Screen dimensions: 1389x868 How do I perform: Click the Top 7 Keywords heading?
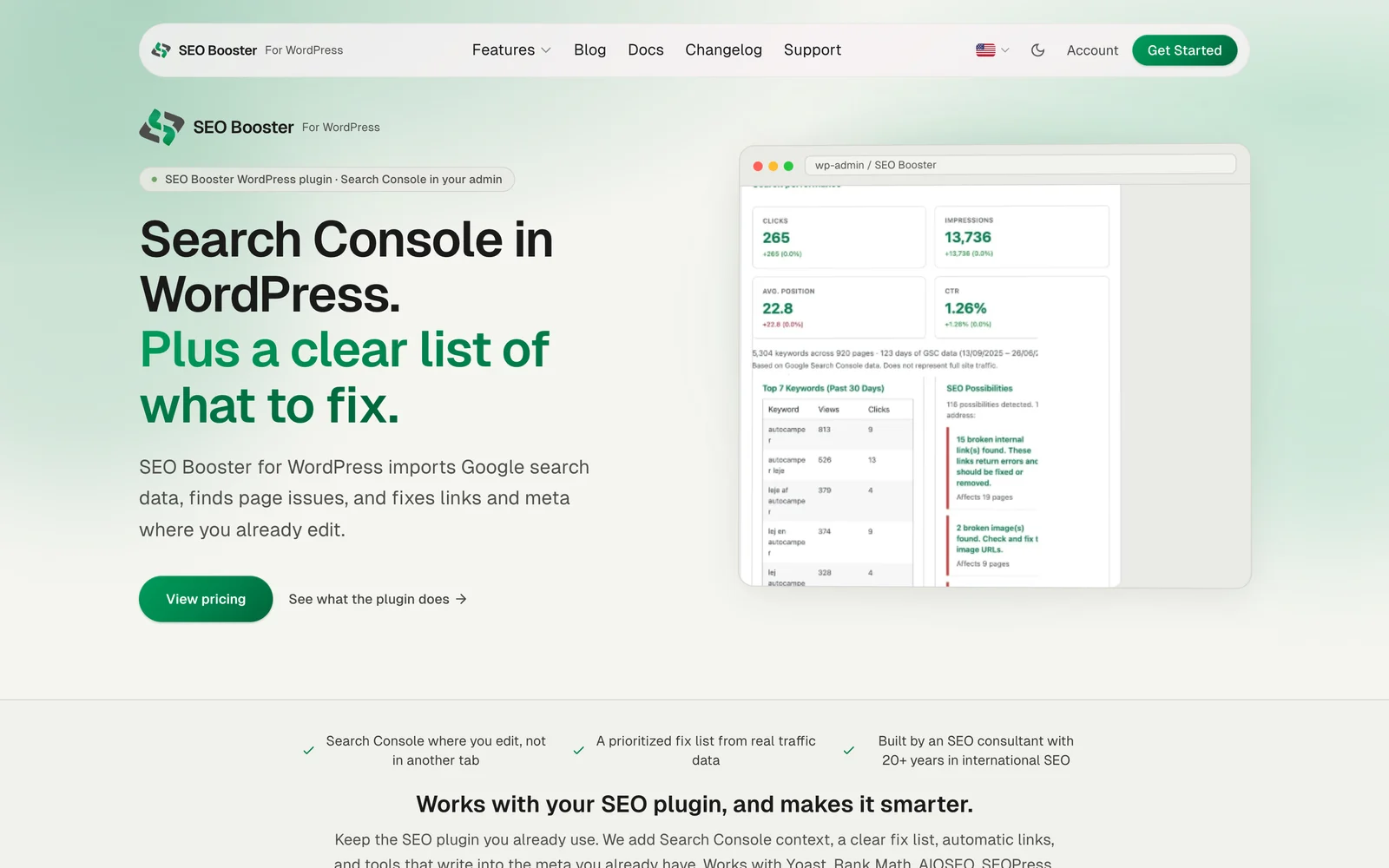tap(823, 388)
